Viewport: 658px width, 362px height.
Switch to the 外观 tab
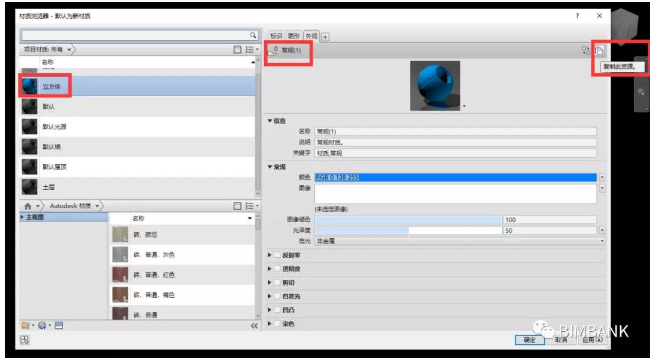(x=311, y=36)
